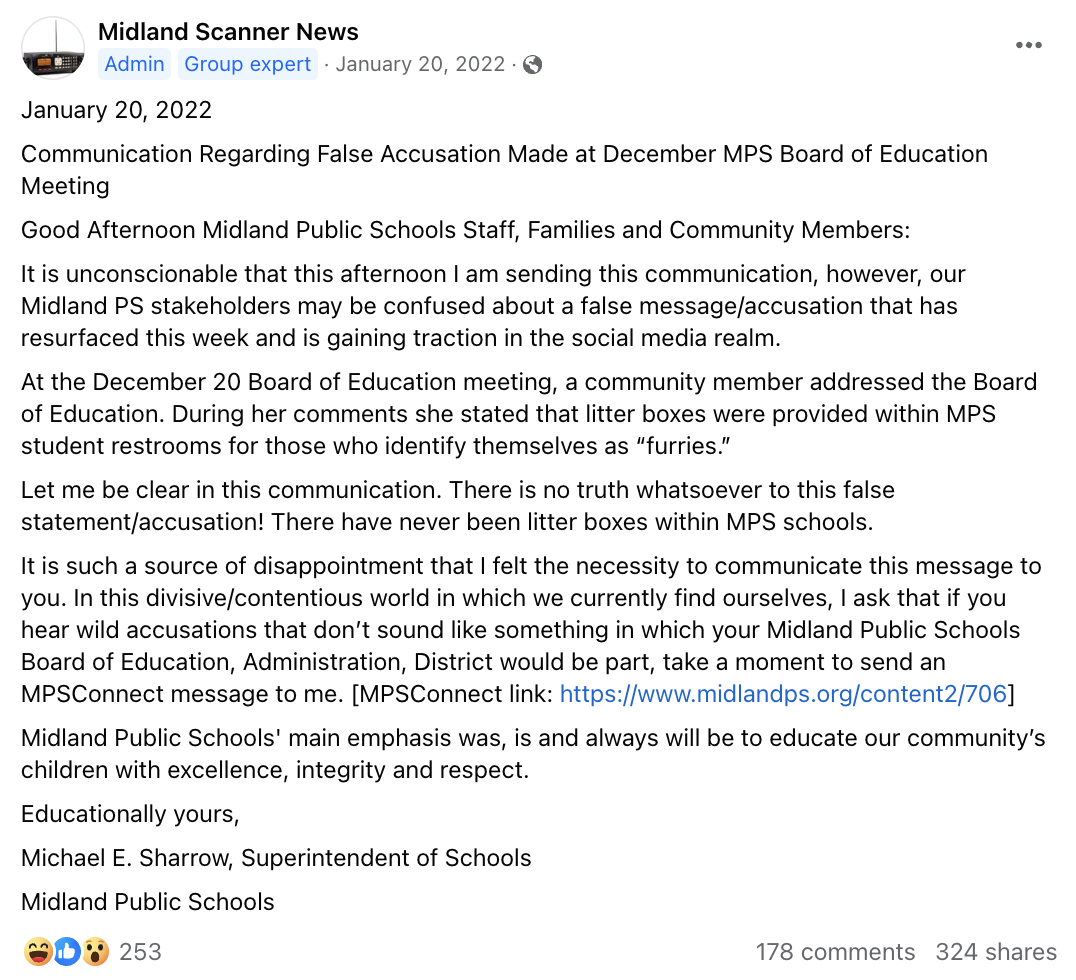This screenshot has height=980, width=1076.
Task: Click the Admin badge
Action: pyautogui.click(x=134, y=64)
